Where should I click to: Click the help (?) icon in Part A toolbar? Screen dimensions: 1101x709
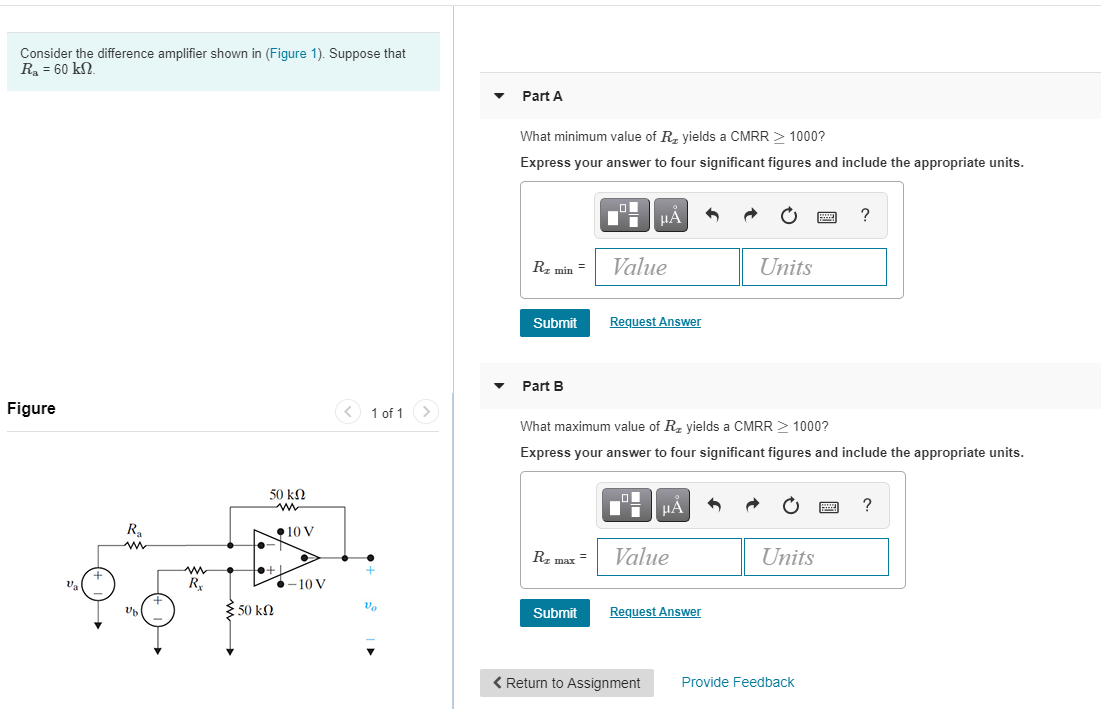pos(864,214)
